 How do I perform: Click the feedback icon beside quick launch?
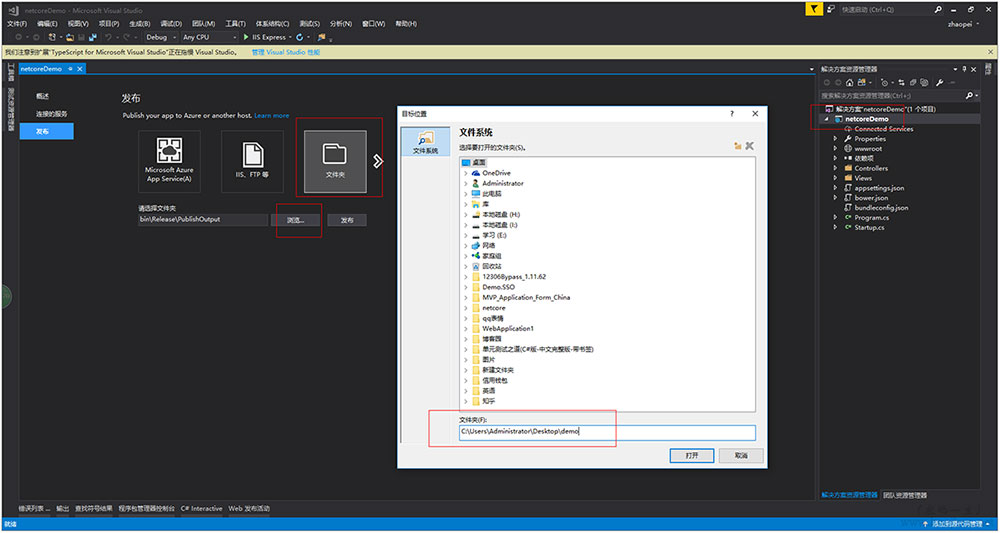[831, 9]
